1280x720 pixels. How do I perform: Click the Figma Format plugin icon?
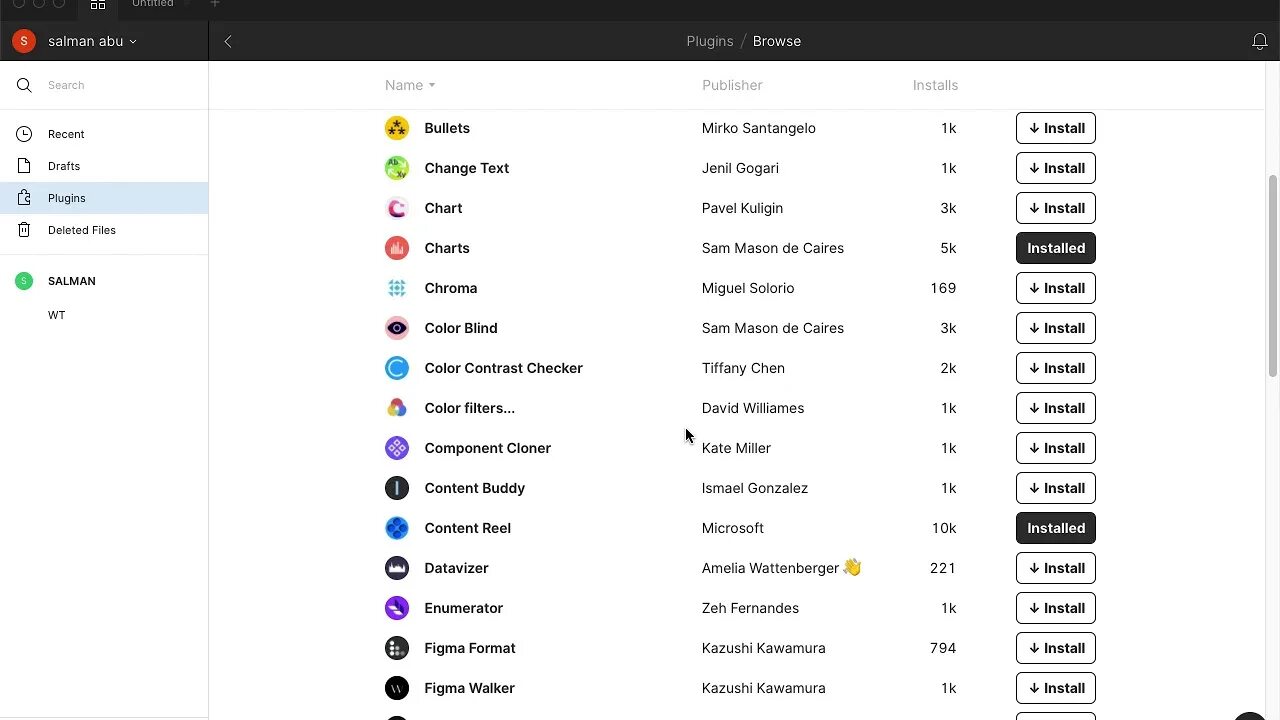pyautogui.click(x=397, y=648)
